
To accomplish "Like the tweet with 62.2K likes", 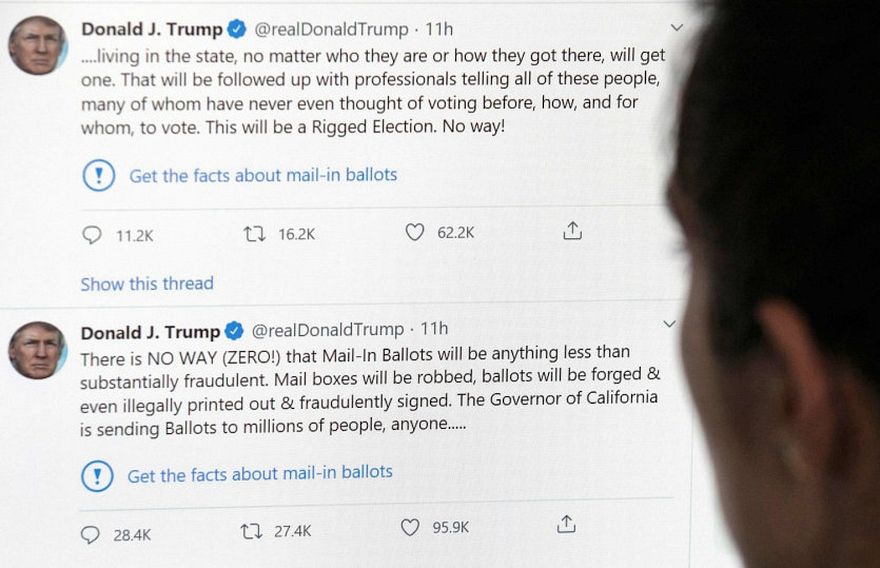I will (x=414, y=232).
